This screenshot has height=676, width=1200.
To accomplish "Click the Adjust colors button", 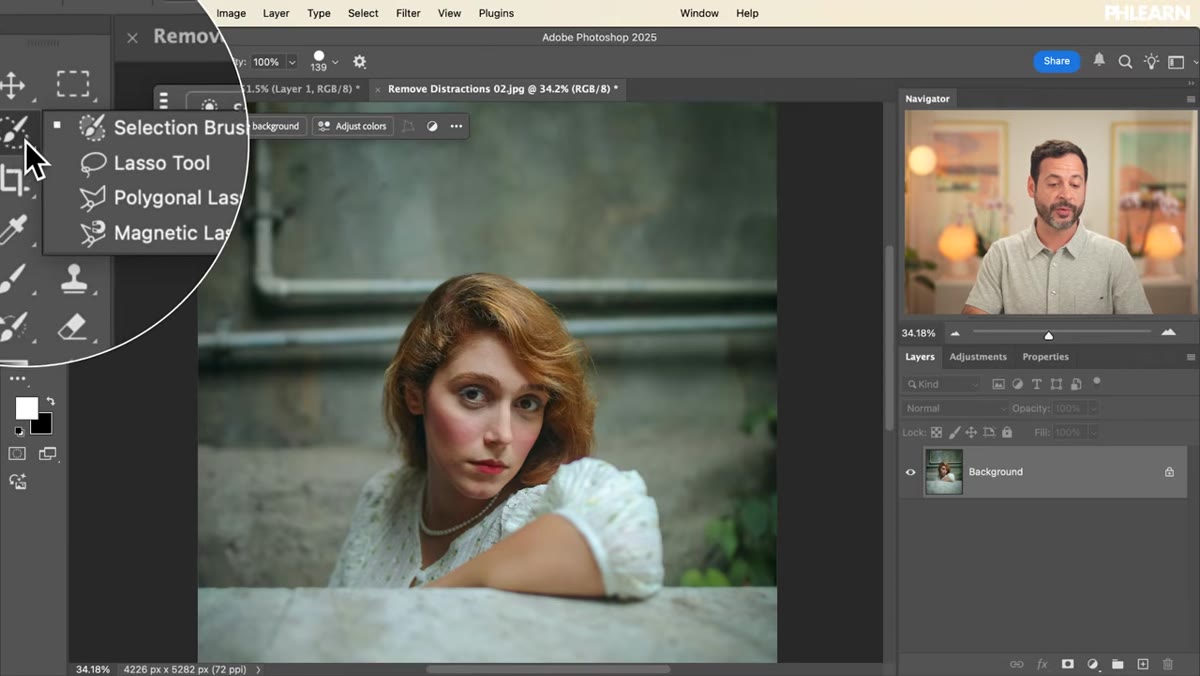I will pos(351,126).
